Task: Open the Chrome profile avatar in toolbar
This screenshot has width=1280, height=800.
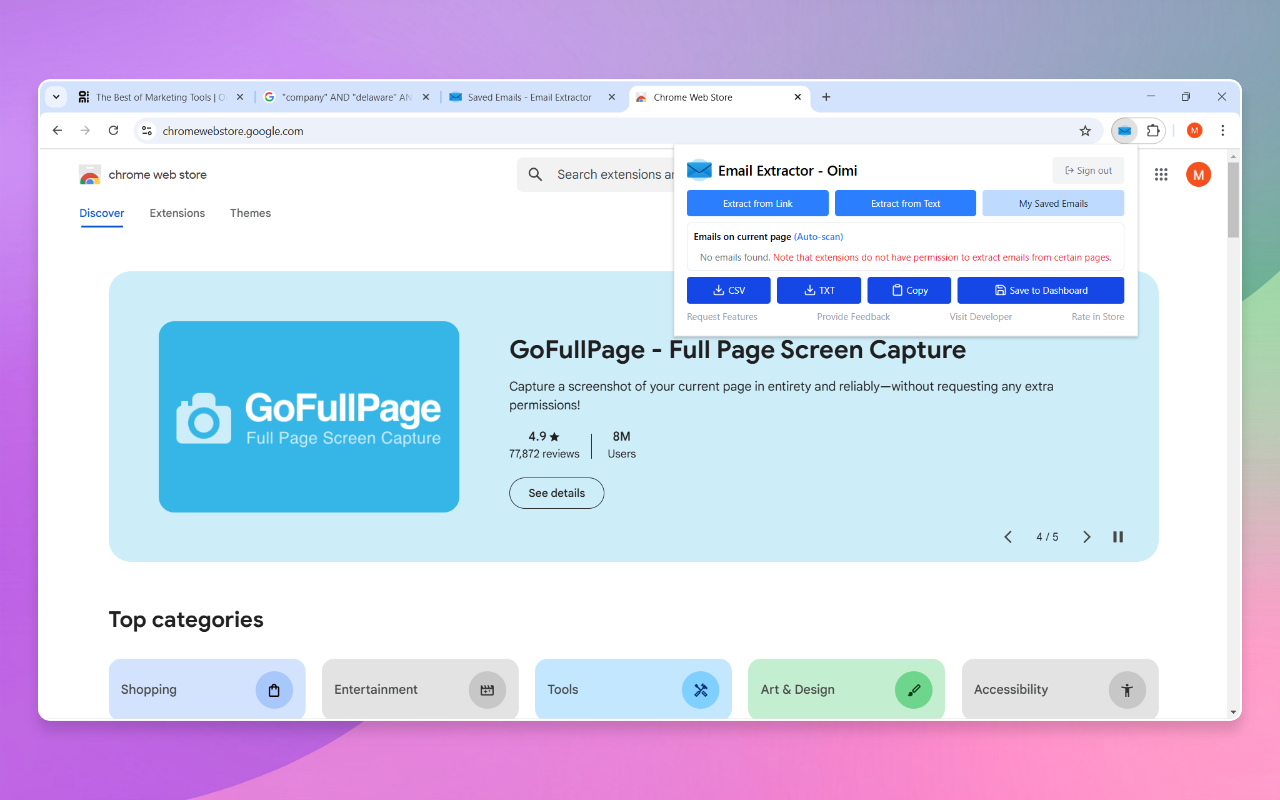Action: pos(1194,131)
